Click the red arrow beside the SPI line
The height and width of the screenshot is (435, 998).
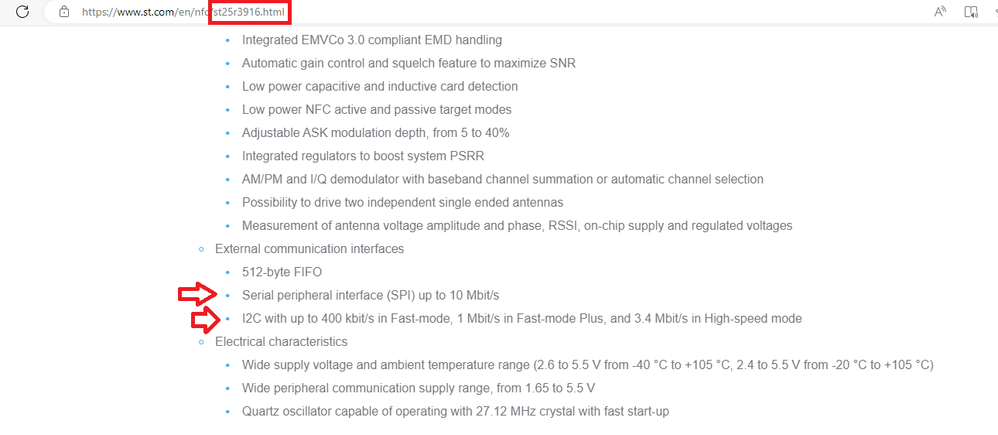(x=194, y=294)
